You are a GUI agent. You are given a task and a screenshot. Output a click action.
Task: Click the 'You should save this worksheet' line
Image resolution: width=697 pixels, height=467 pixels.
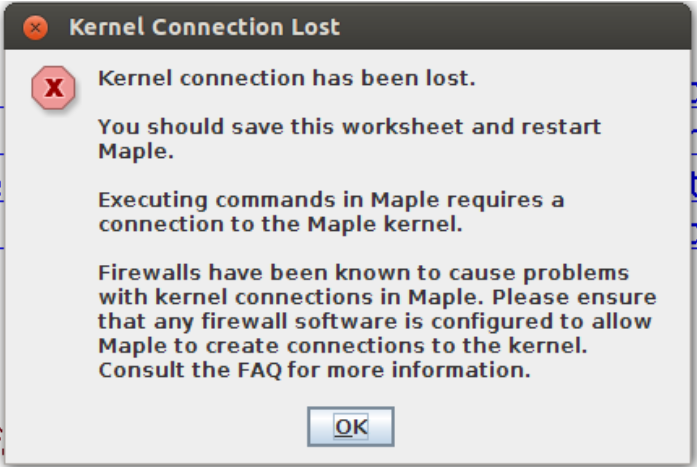tap(349, 127)
